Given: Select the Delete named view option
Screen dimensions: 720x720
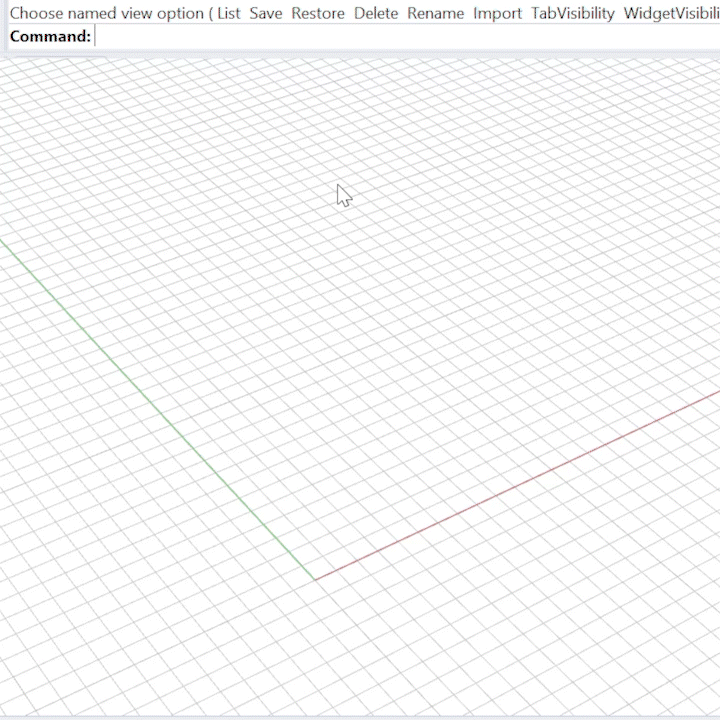Looking at the screenshot, I should 376,13.
